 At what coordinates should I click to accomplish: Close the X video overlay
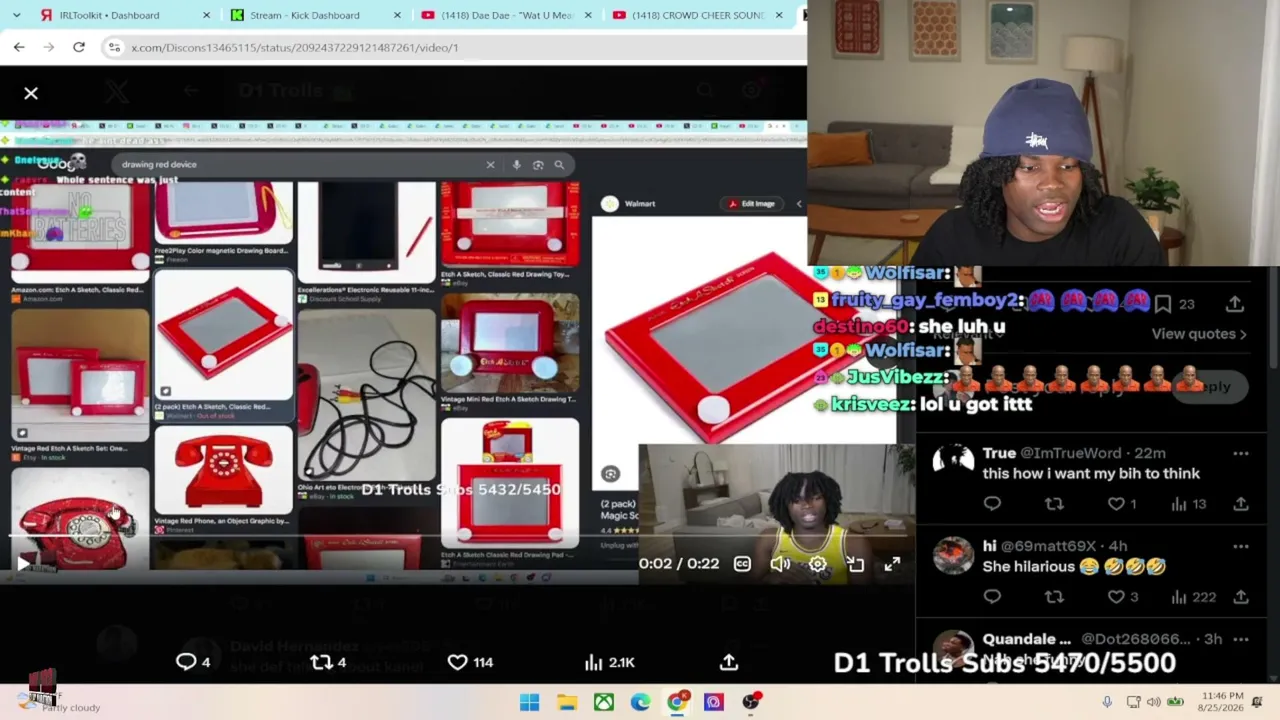click(x=31, y=93)
